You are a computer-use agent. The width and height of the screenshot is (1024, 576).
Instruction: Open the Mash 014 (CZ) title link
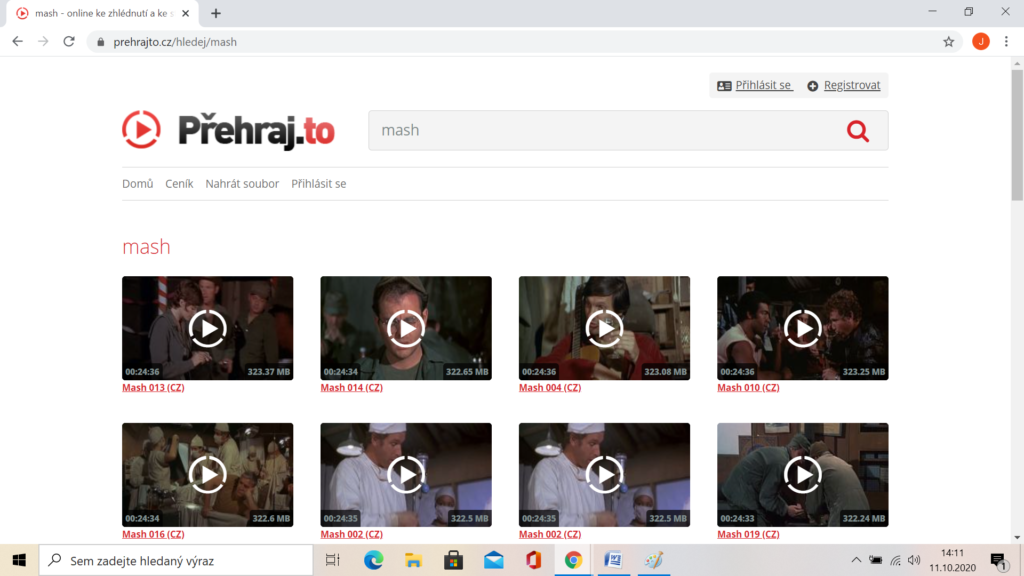[x=351, y=387]
